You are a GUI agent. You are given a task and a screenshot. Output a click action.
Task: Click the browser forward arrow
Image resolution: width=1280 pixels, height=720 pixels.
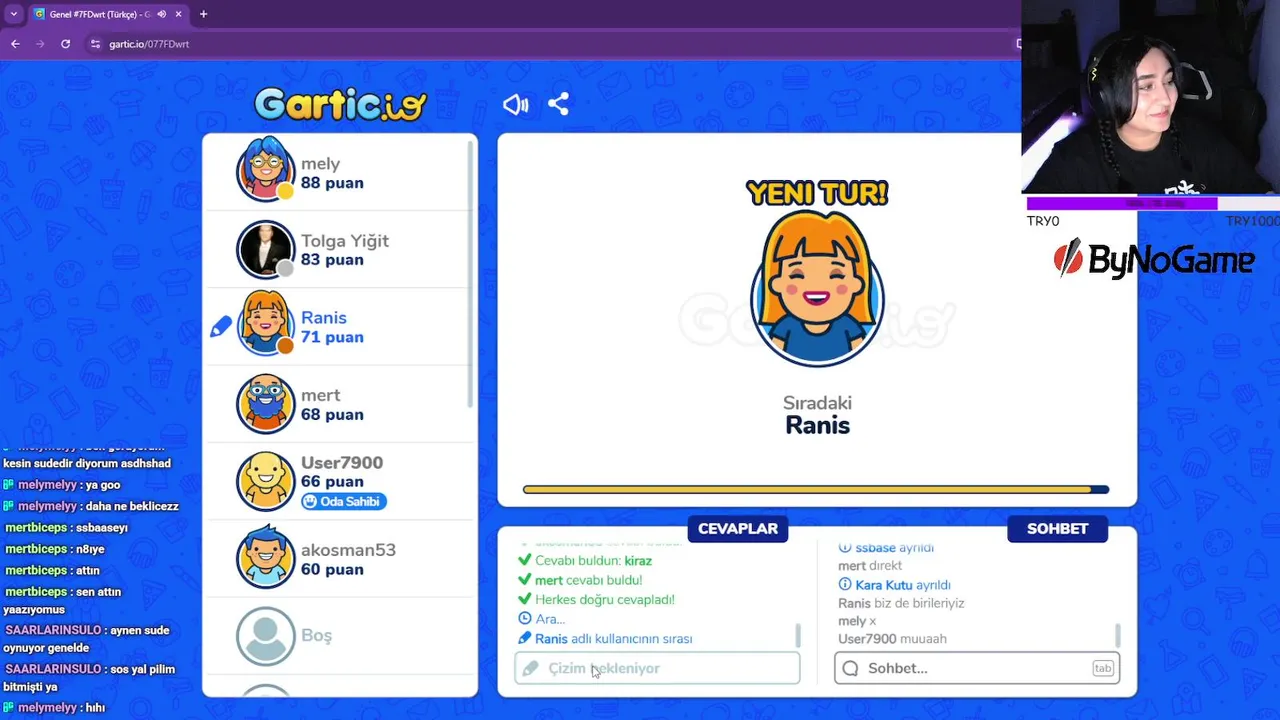(40, 44)
